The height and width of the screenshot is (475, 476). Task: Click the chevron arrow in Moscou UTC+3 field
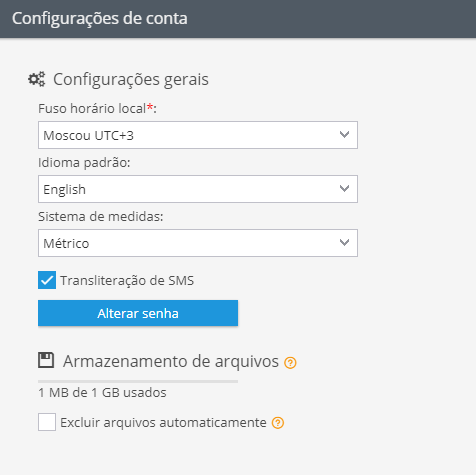pyautogui.click(x=344, y=135)
